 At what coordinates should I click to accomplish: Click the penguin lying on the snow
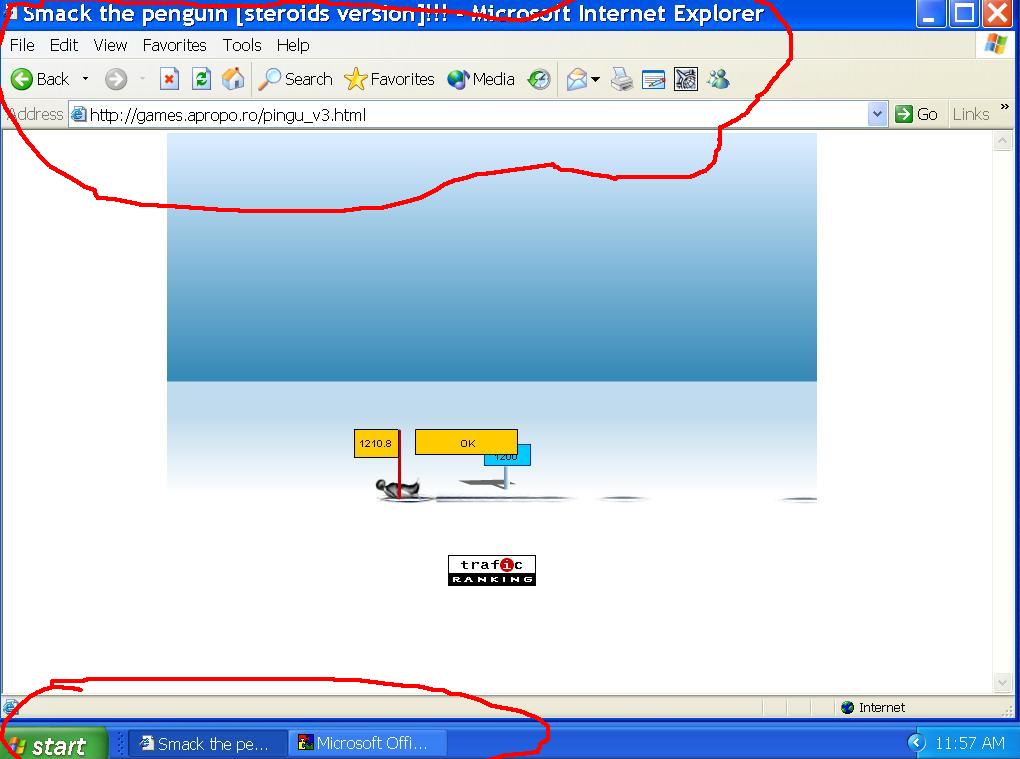point(397,488)
